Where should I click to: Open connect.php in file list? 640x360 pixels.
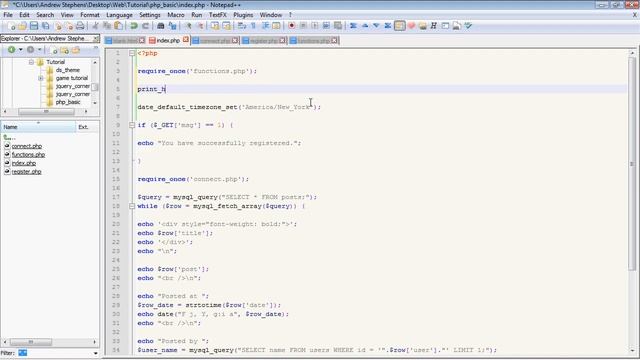click(27, 146)
